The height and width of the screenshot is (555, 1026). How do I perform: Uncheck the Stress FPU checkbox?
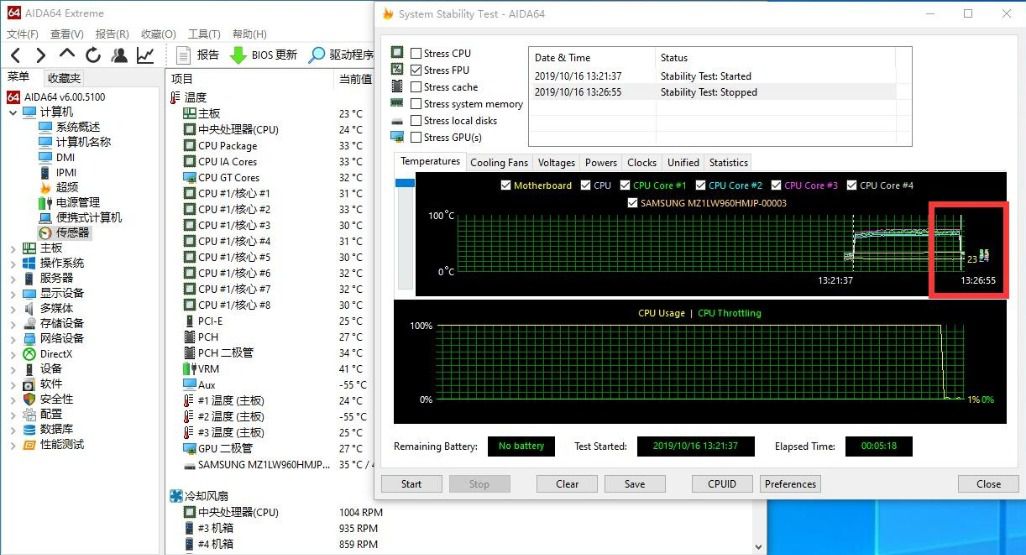tap(416, 70)
